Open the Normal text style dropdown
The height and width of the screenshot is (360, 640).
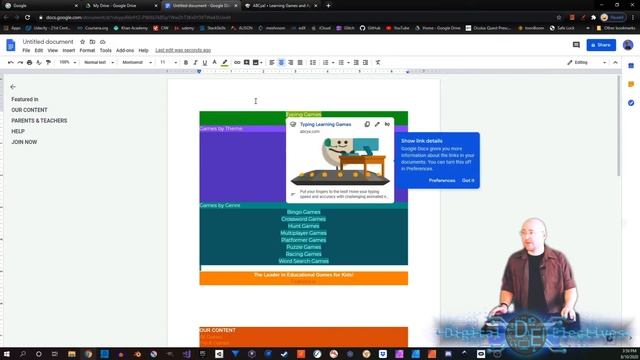[99, 62]
